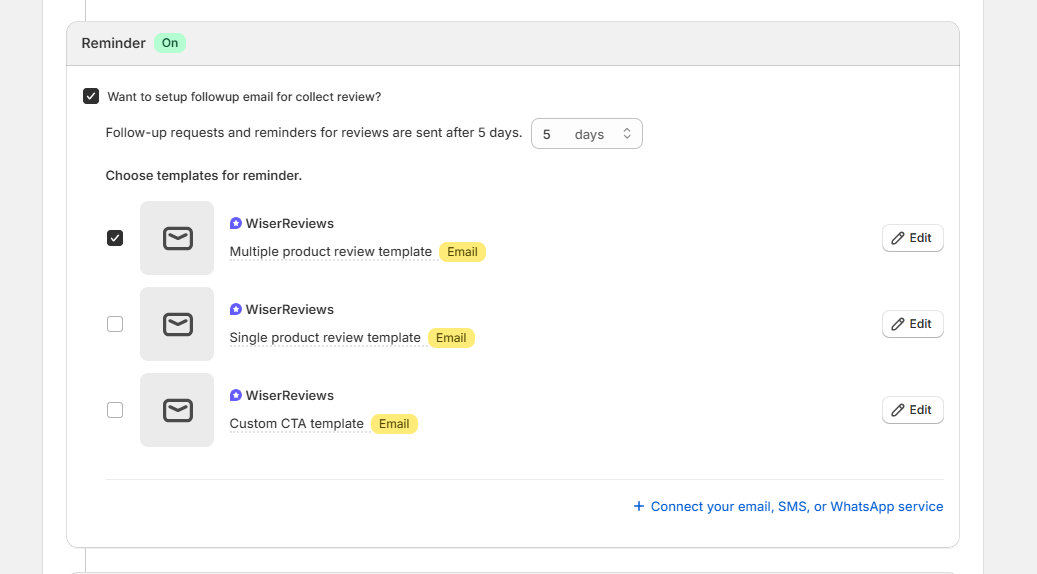Click WiserReviews logo above Custom CTA template

tap(236, 396)
